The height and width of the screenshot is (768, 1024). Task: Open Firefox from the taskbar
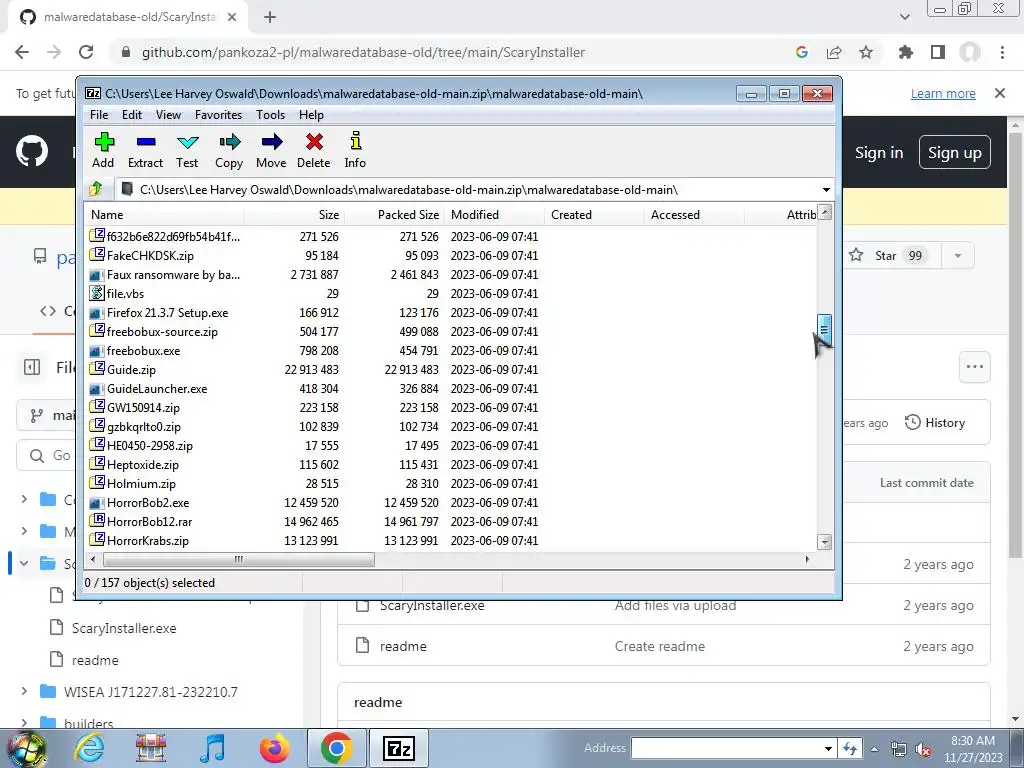274,748
